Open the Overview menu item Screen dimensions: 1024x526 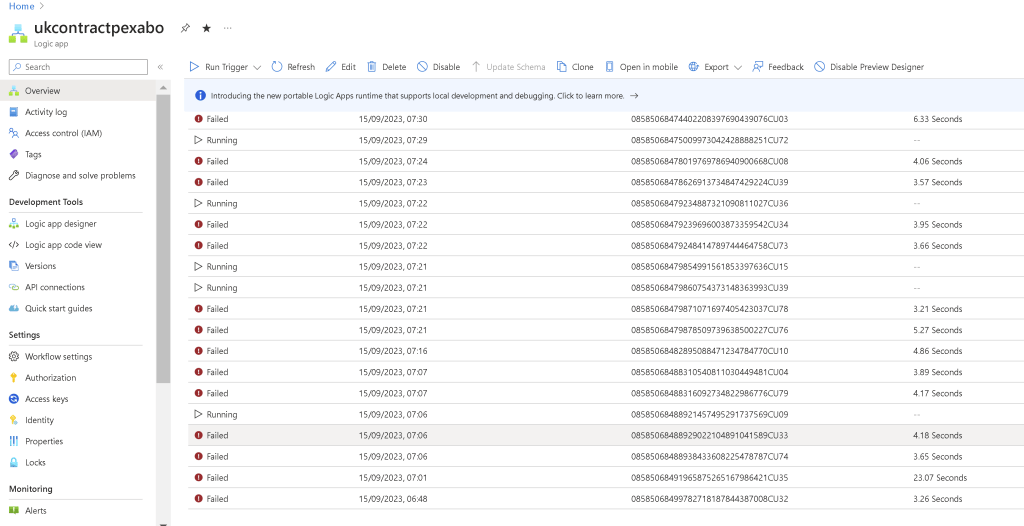[x=78, y=91]
